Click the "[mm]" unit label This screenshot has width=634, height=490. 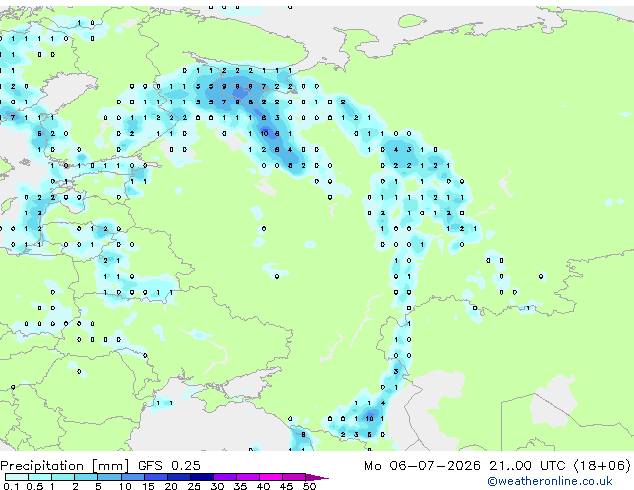click(x=110, y=466)
